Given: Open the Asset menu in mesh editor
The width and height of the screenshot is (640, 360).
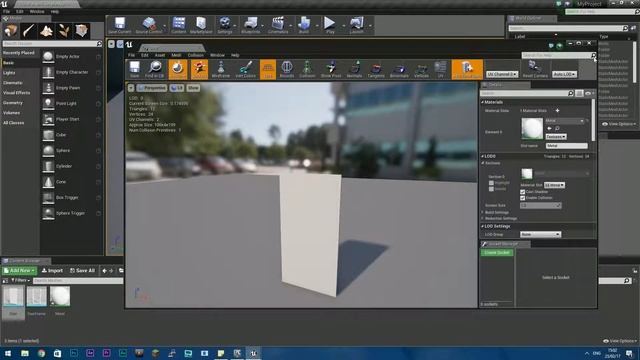Looking at the screenshot, I should tap(160, 55).
